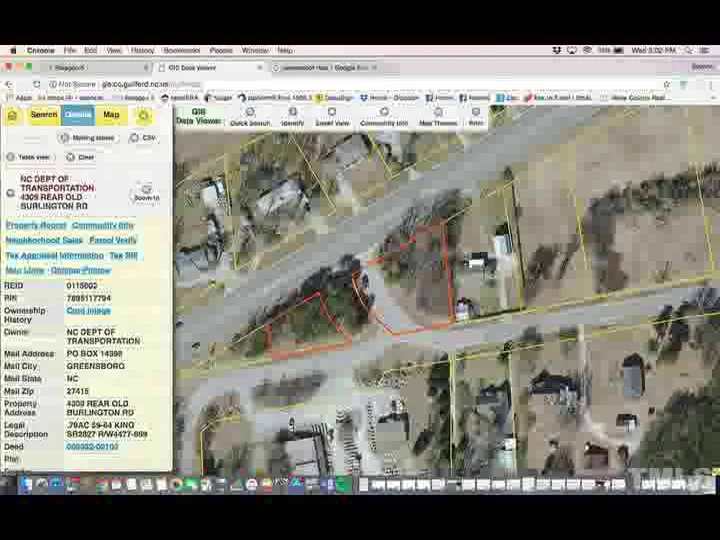Click the Print tool in GIS toolbar
This screenshot has height=540, width=720.
coord(476,117)
